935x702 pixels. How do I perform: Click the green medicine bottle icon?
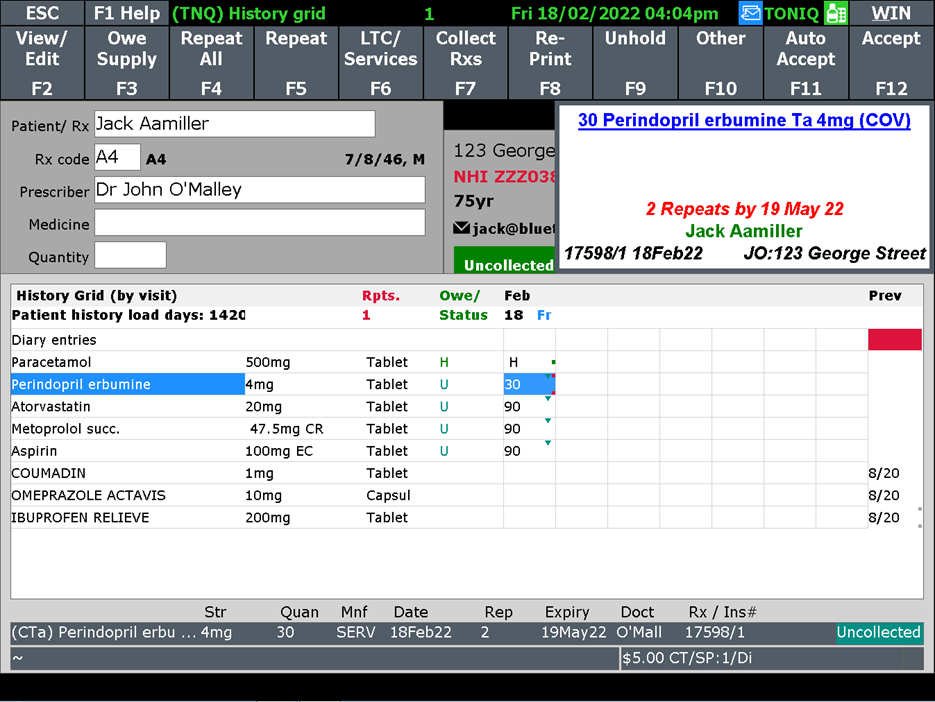(x=835, y=13)
